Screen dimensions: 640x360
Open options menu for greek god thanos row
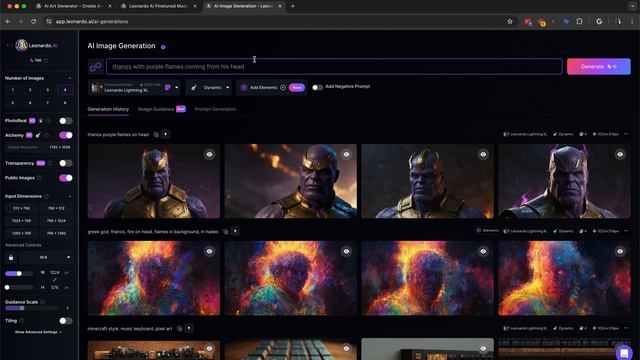(x=626, y=231)
